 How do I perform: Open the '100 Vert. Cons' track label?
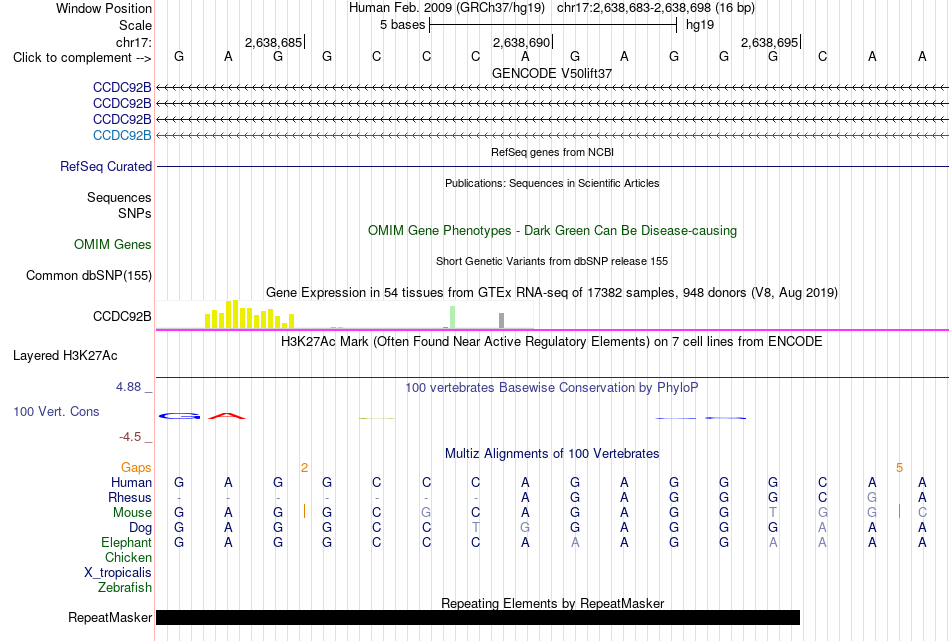[x=56, y=411]
